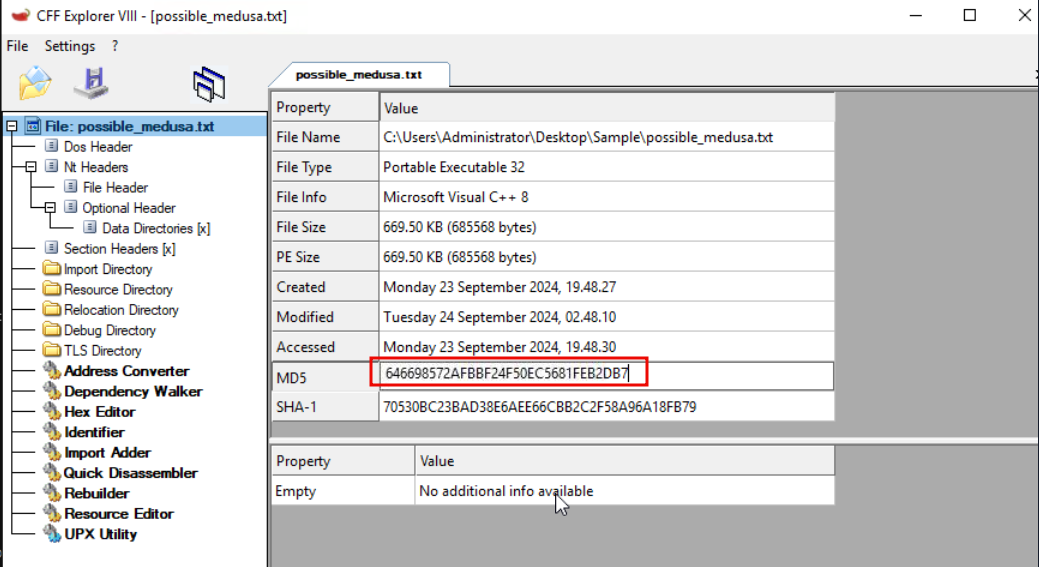The height and width of the screenshot is (567, 1039).
Task: Click the cascading windows toolbar icon
Action: (x=209, y=84)
